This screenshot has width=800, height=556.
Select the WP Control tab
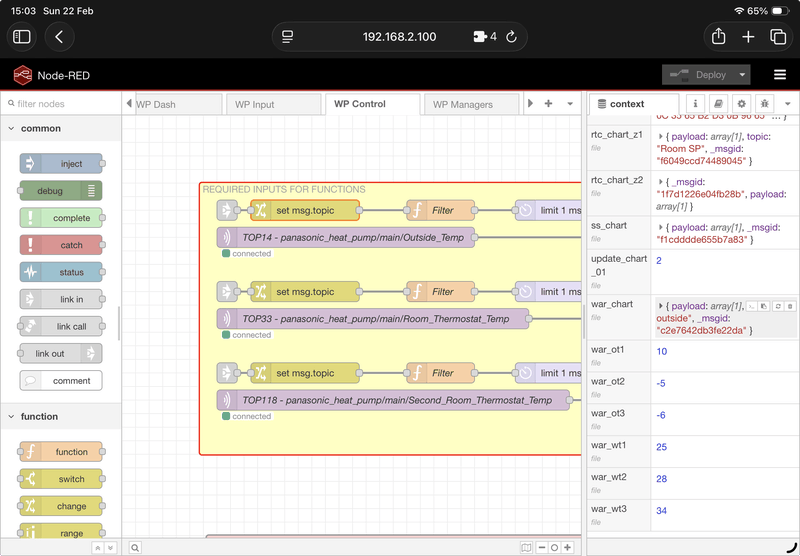[372, 104]
